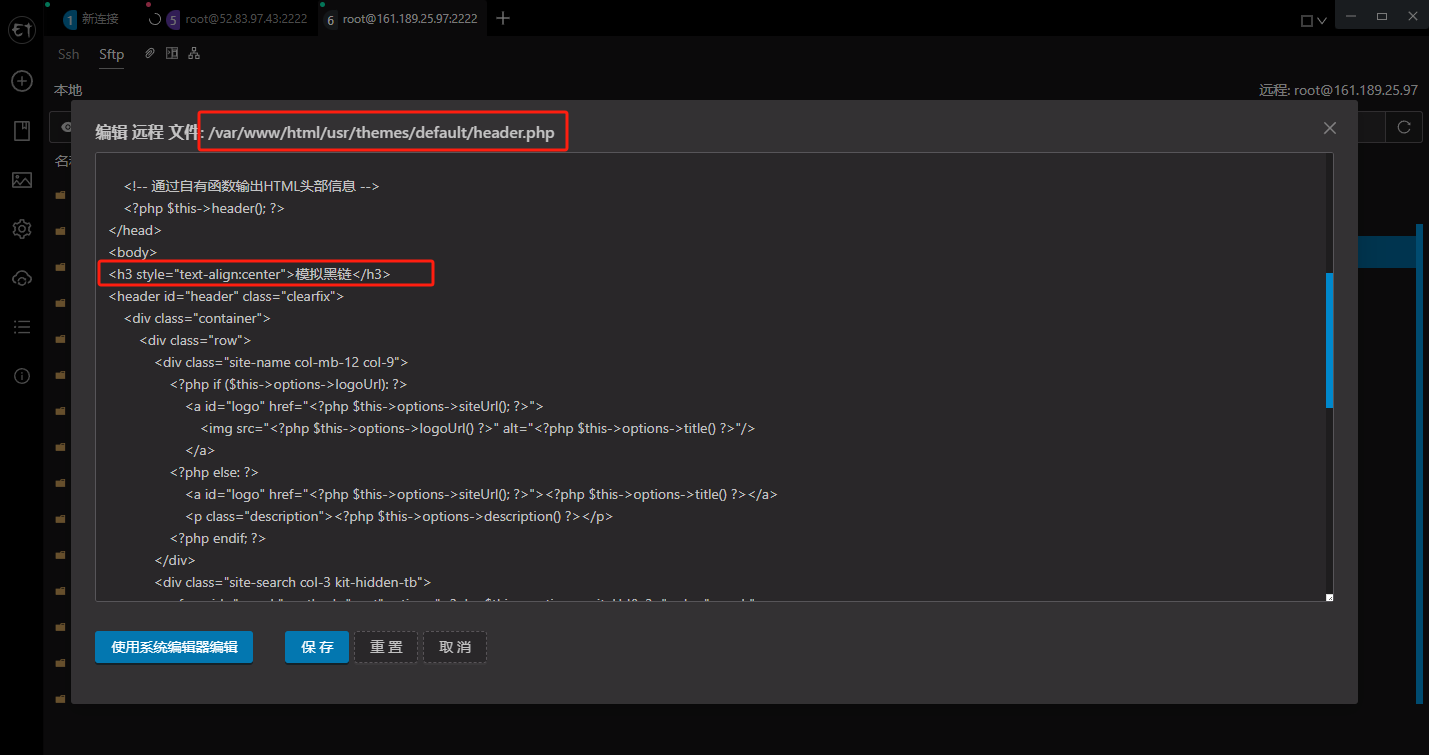This screenshot has height=755, width=1429.
Task: Click the split layout icon beside Sftp tab
Action: pos(172,53)
